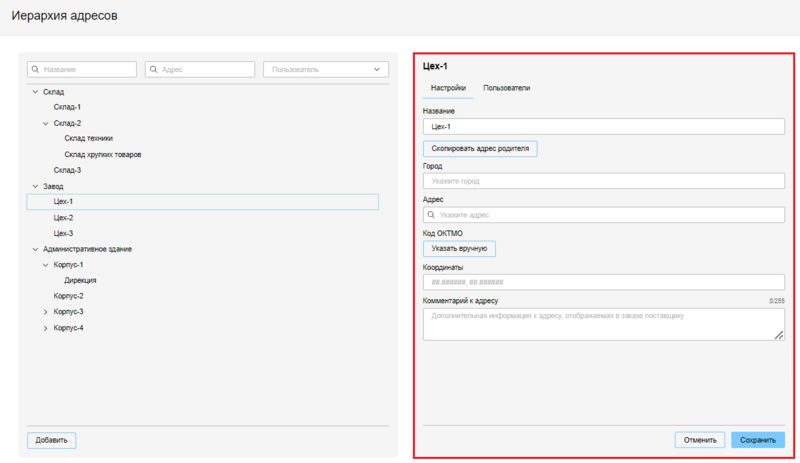Collapse the Административное здание node
800x463 pixels.
pyautogui.click(x=35, y=249)
